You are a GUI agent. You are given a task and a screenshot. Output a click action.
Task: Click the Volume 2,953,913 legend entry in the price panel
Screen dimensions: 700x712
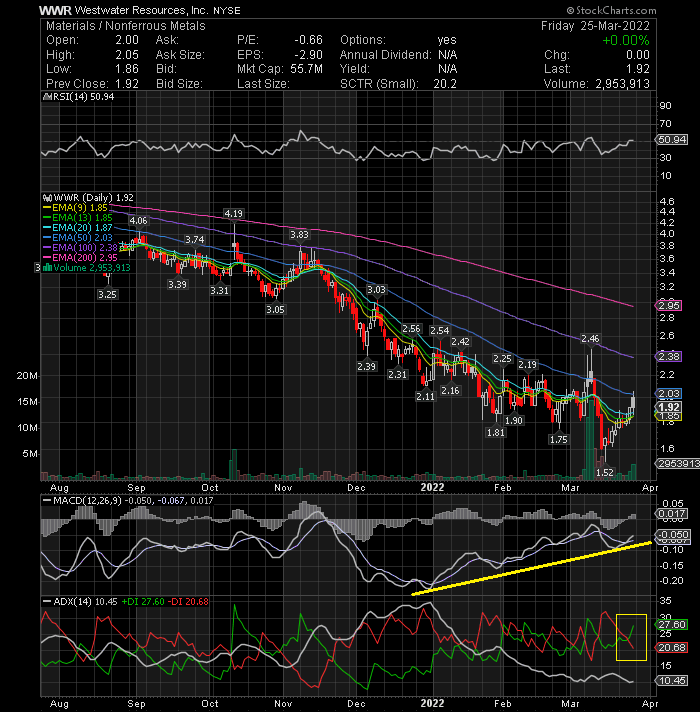(x=86, y=267)
